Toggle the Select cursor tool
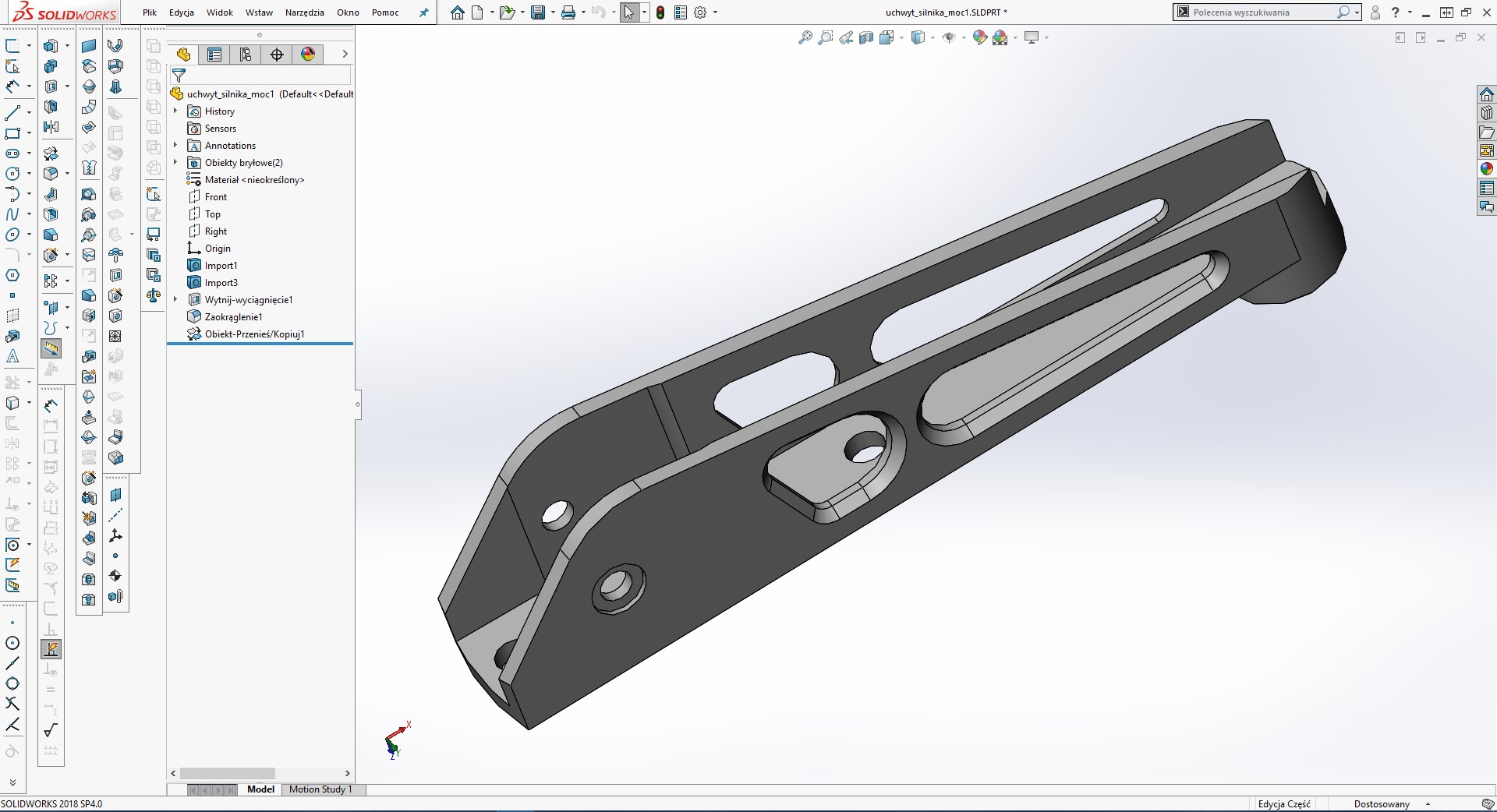The image size is (1497, 812). [629, 12]
